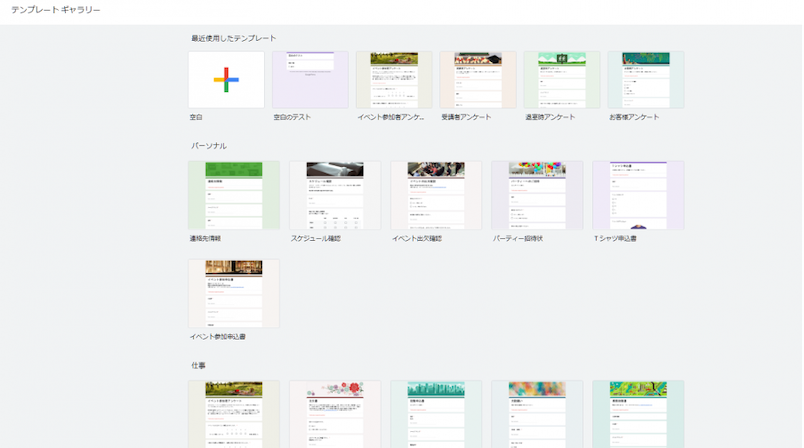Screen dimensions: 804x448
Task: Select the 連絡先情報 template thumbnail
Action: click(x=234, y=195)
